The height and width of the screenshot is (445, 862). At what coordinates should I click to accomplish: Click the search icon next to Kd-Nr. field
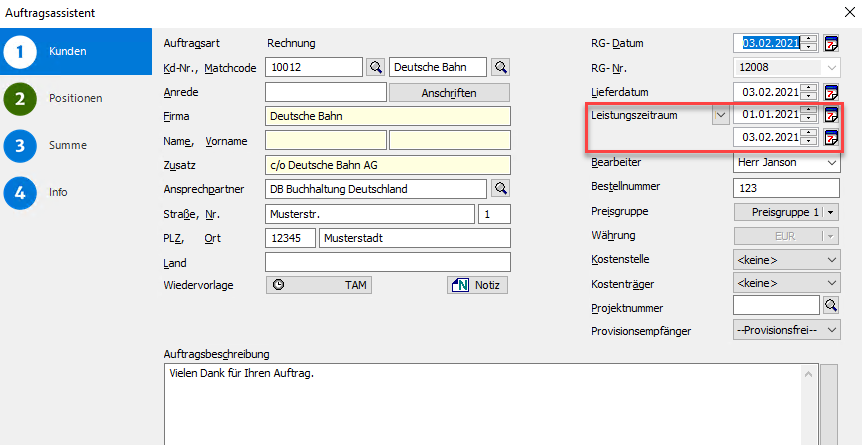tap(375, 67)
